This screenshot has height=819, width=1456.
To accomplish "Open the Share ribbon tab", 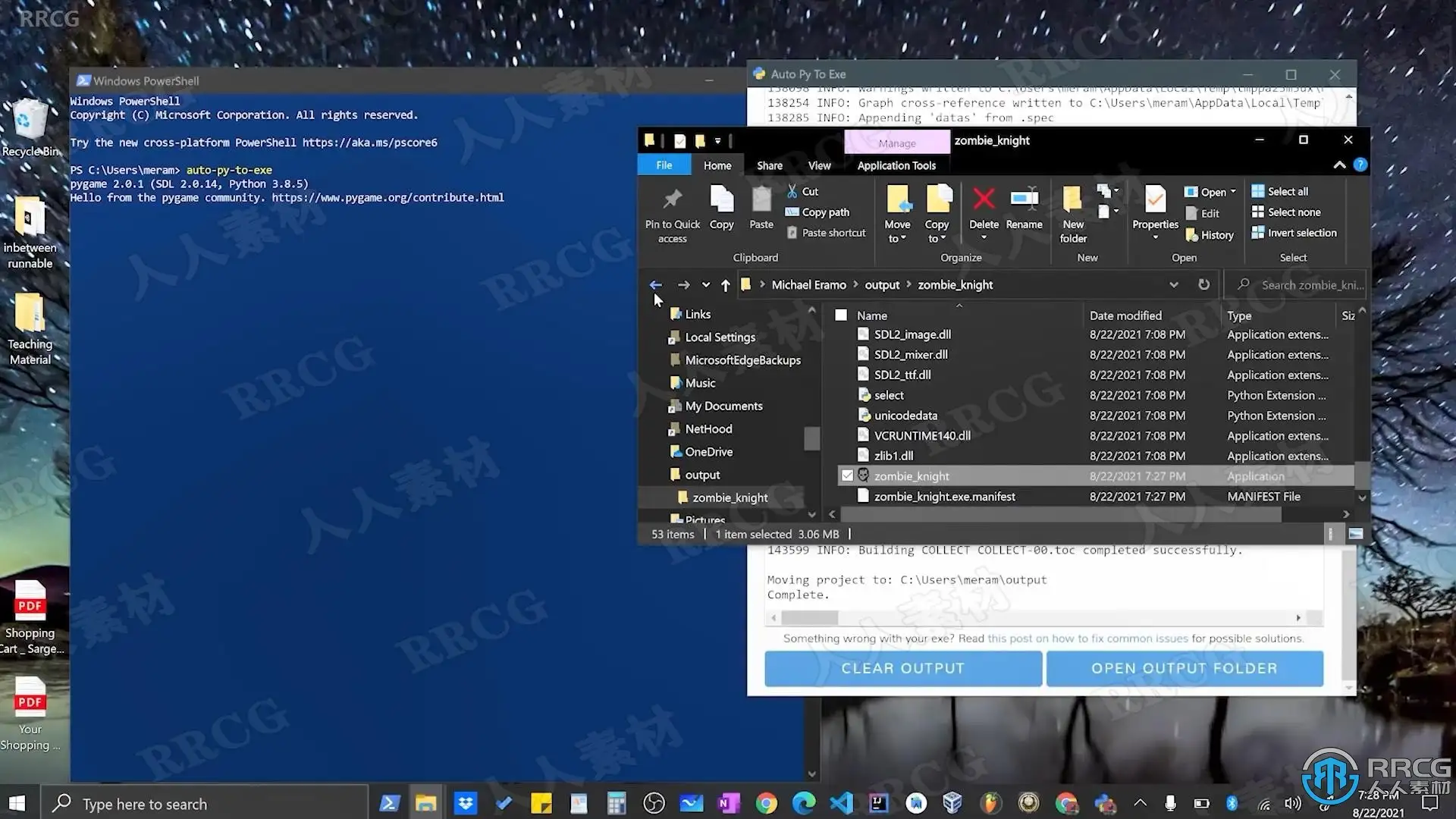I will pyautogui.click(x=769, y=165).
